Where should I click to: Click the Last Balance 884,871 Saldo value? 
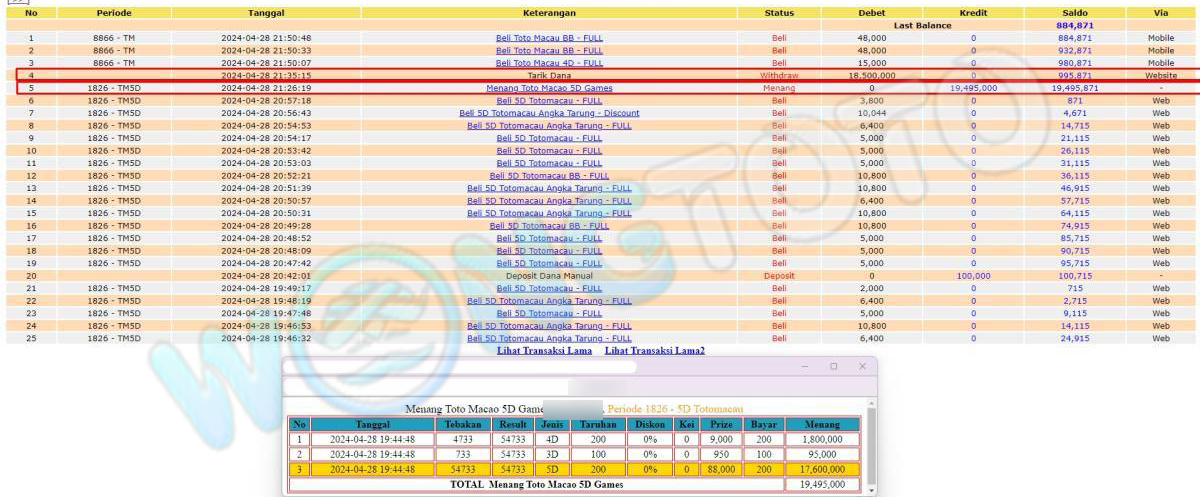[x=1074, y=25]
